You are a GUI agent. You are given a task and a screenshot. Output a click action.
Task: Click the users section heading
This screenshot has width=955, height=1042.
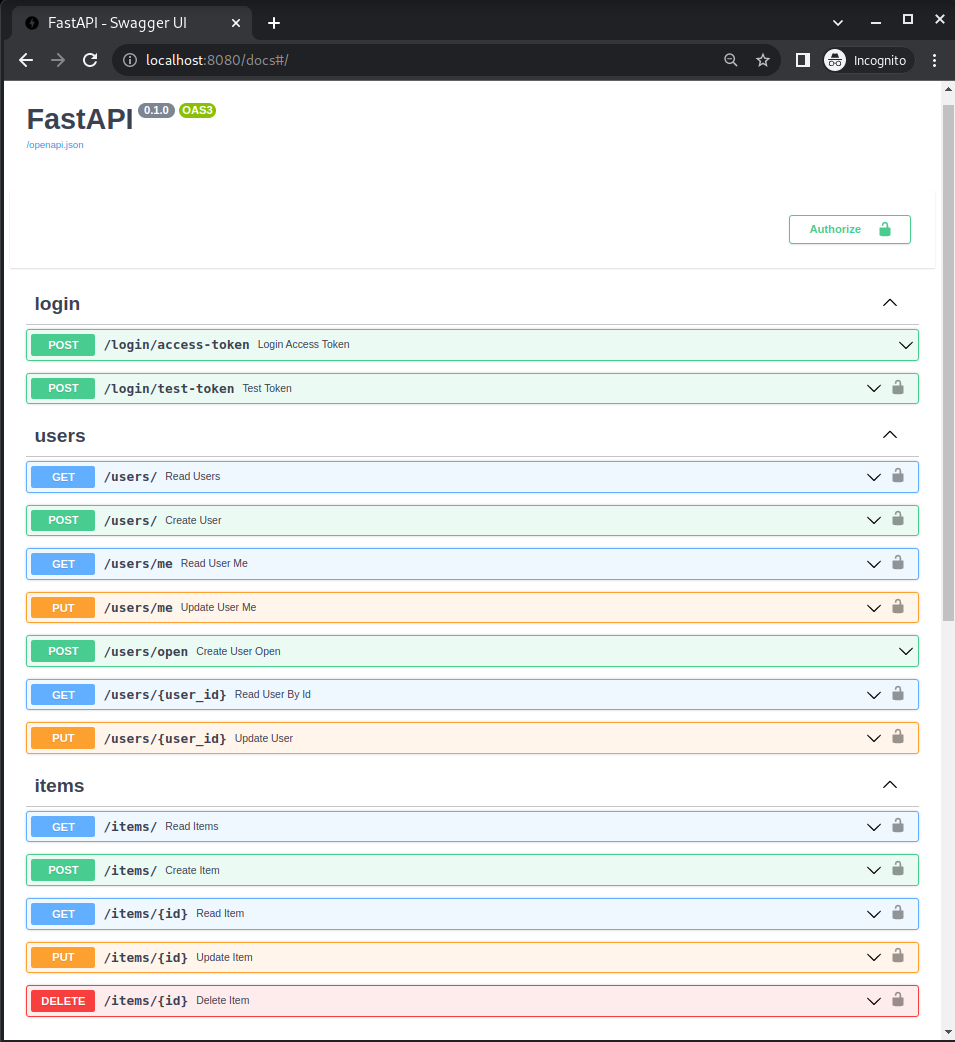pos(60,436)
